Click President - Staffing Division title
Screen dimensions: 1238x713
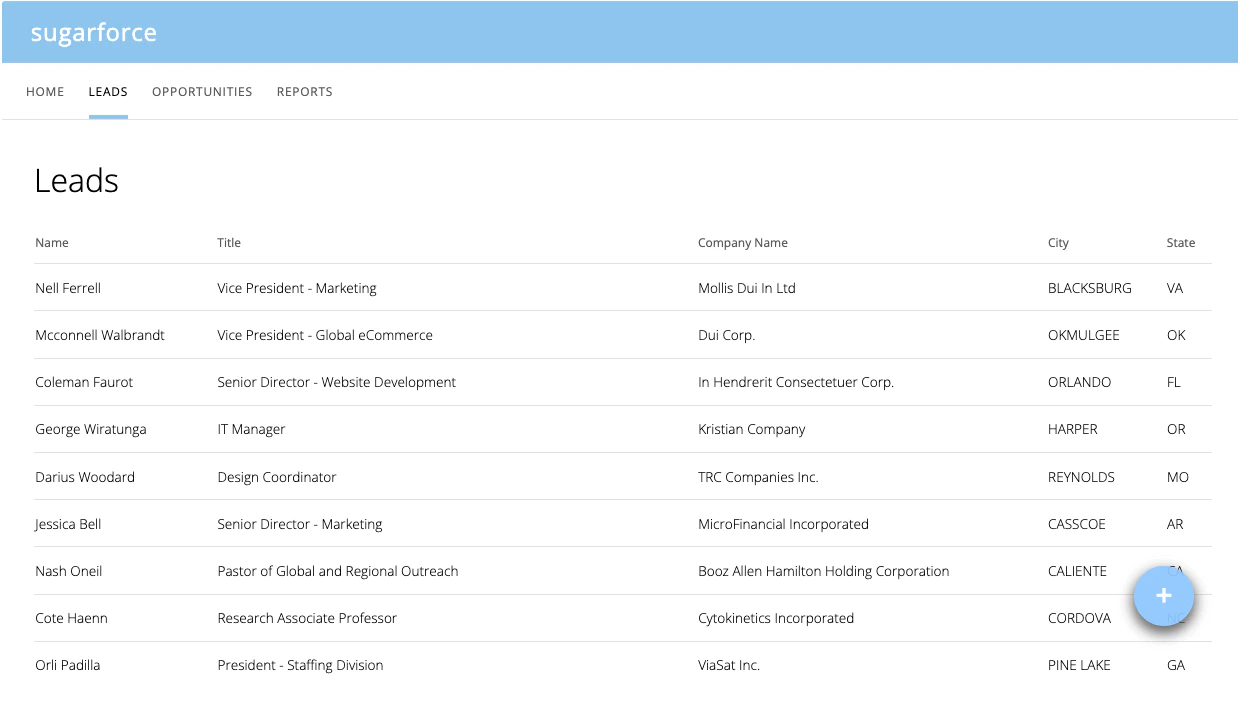coord(300,665)
